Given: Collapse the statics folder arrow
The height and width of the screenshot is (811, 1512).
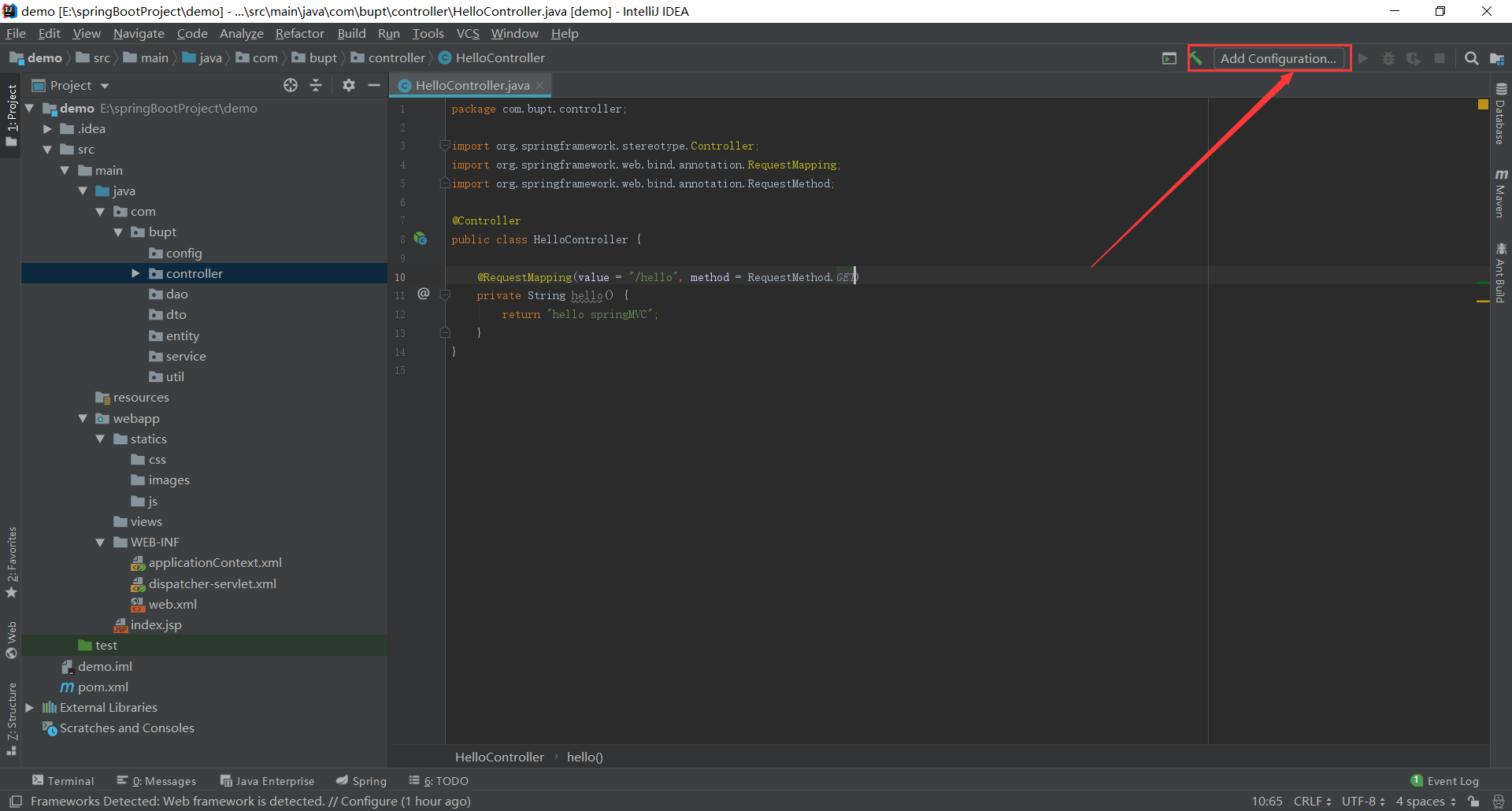Looking at the screenshot, I should pos(100,439).
